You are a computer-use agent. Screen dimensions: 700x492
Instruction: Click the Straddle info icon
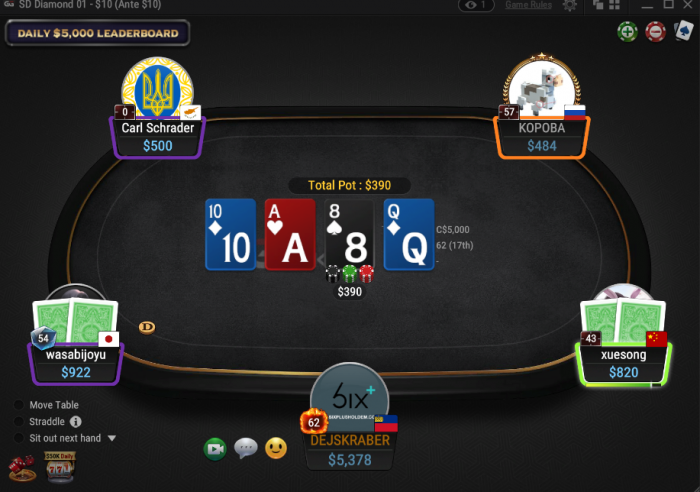(x=76, y=421)
